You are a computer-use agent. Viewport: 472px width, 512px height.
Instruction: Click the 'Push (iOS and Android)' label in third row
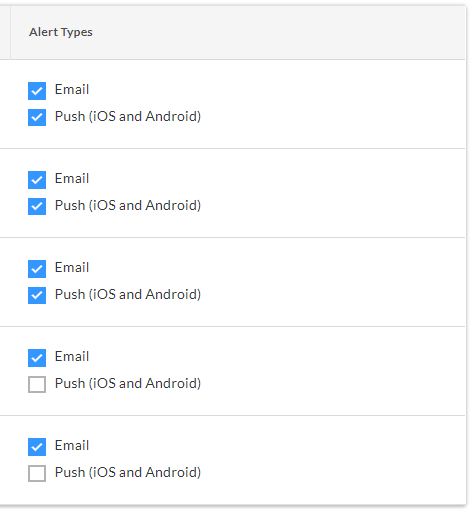[128, 295]
